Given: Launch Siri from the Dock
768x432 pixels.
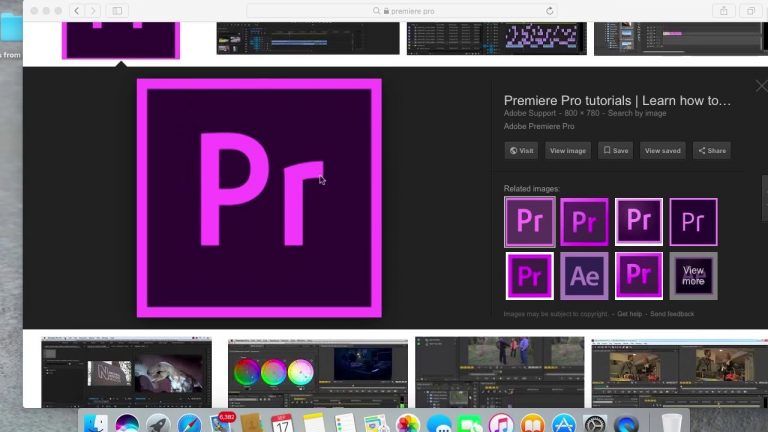Looking at the screenshot, I should [127, 423].
